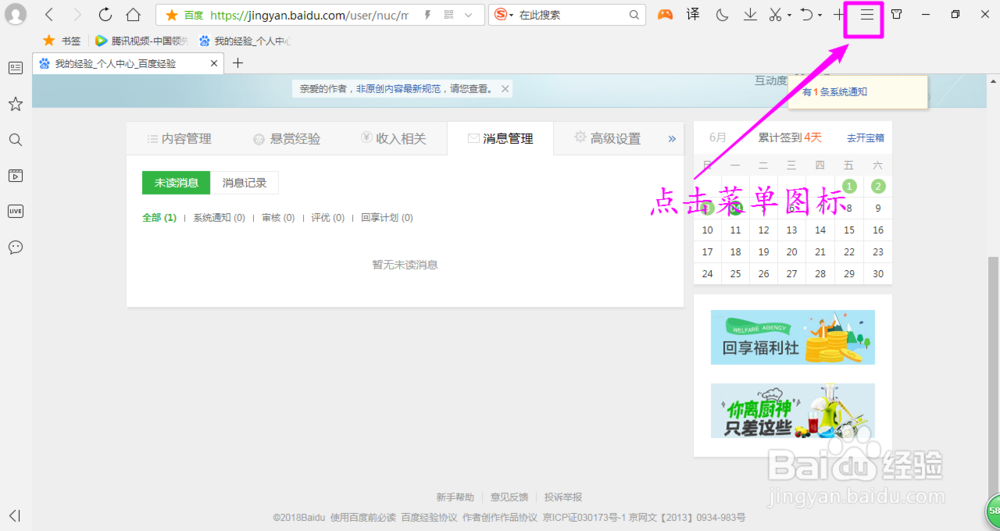Viewport: 1000px width, 531px height.
Task: Click the page vertical scrollbar thumb
Action: point(993,376)
